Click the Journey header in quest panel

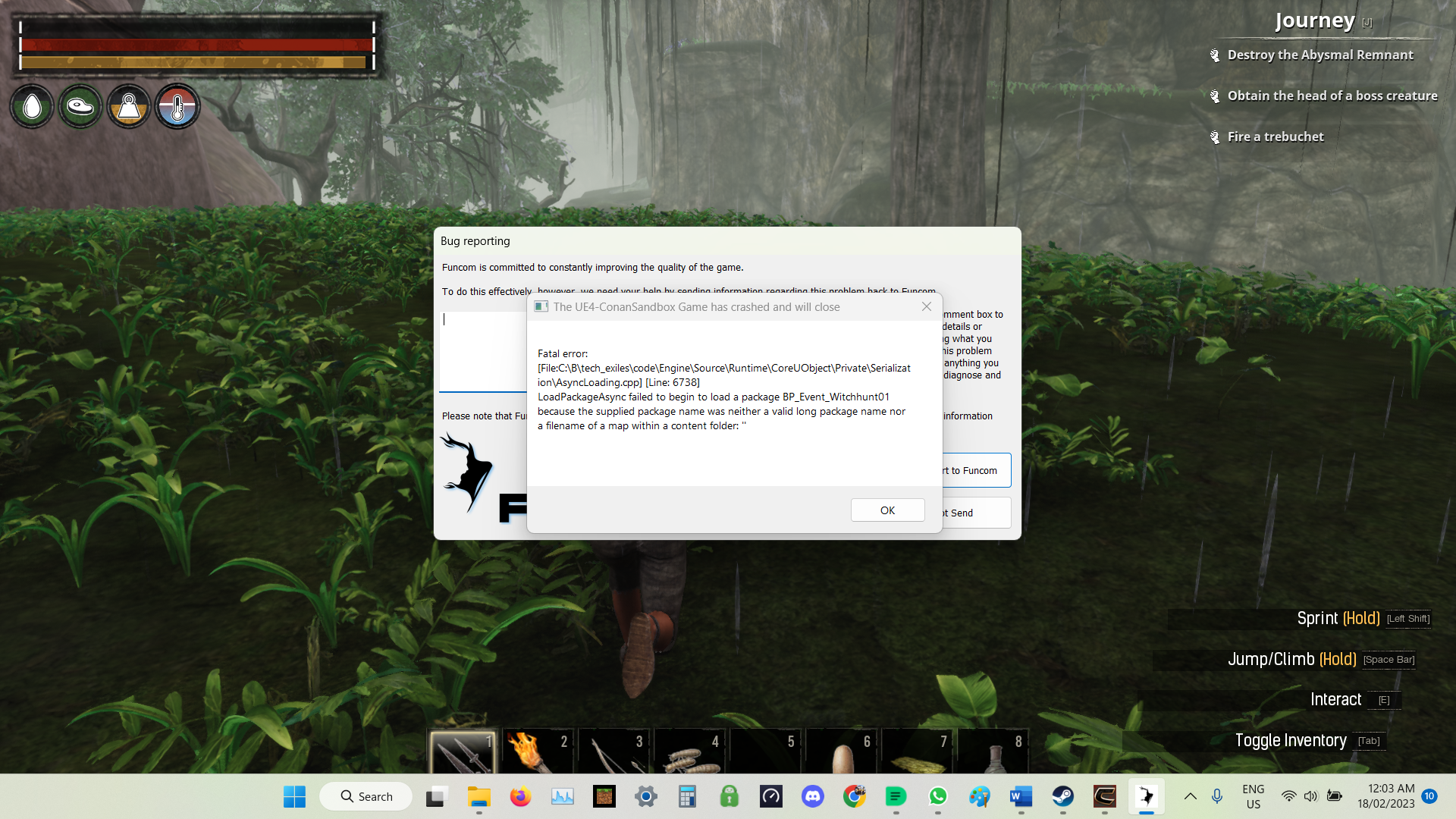pyautogui.click(x=1314, y=20)
